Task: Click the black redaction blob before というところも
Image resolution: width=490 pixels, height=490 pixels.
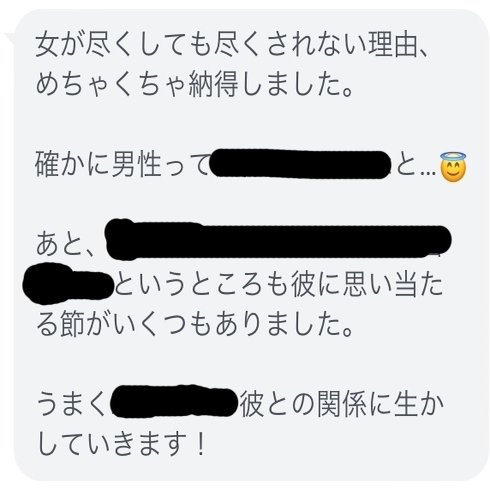Action: (x=68, y=284)
